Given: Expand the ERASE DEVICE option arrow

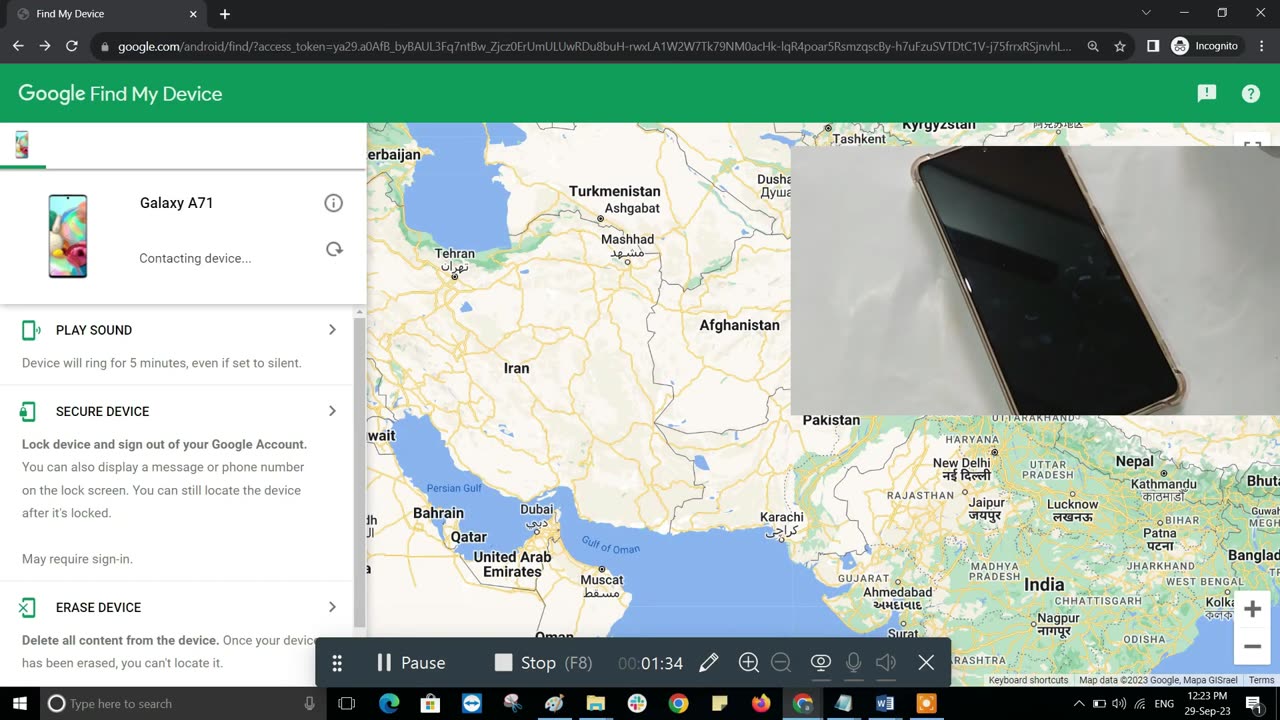Looking at the screenshot, I should point(332,607).
